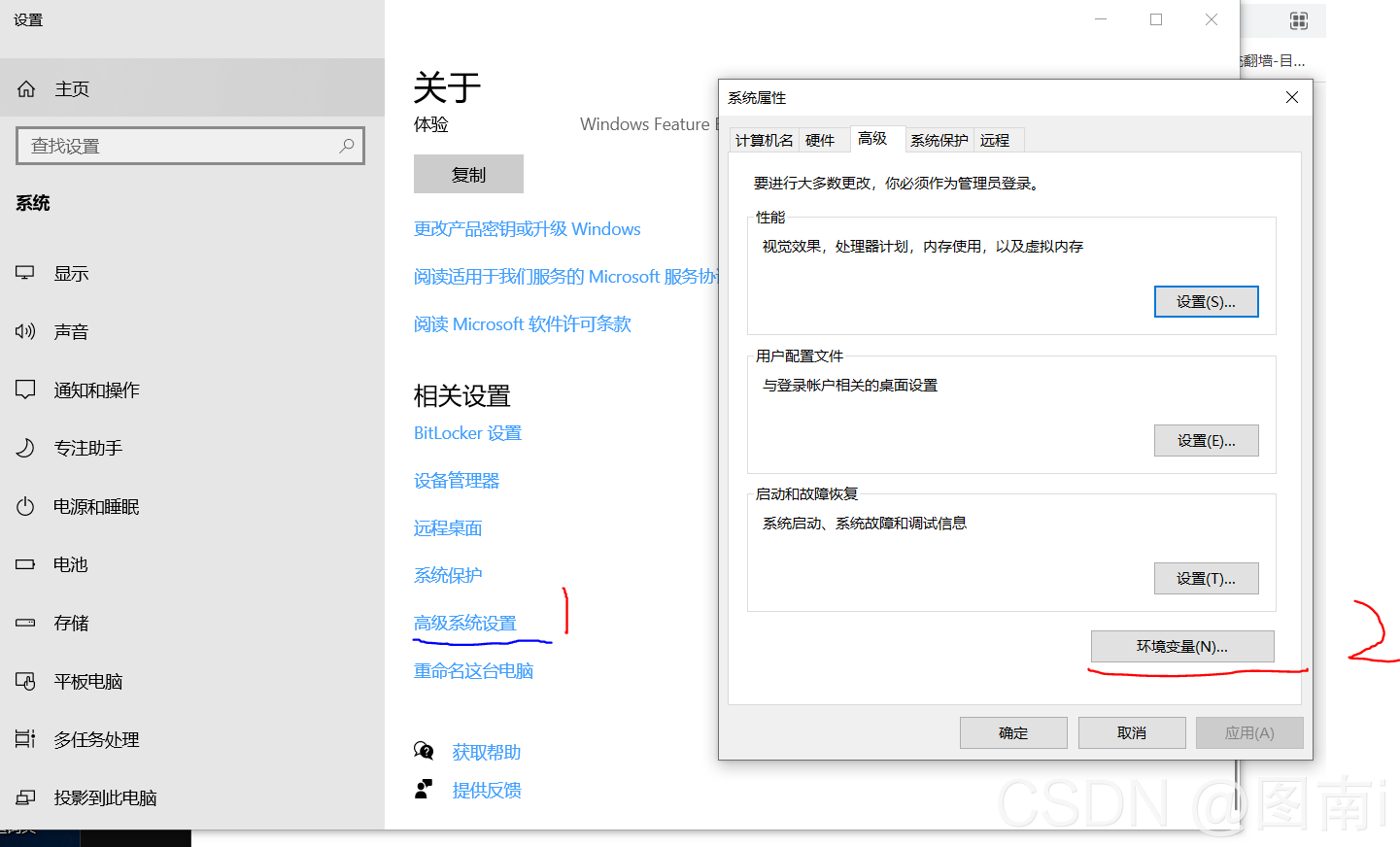The image size is (1400, 847).
Task: Open the Multitasking icon entry
Action: pyautogui.click(x=25, y=739)
